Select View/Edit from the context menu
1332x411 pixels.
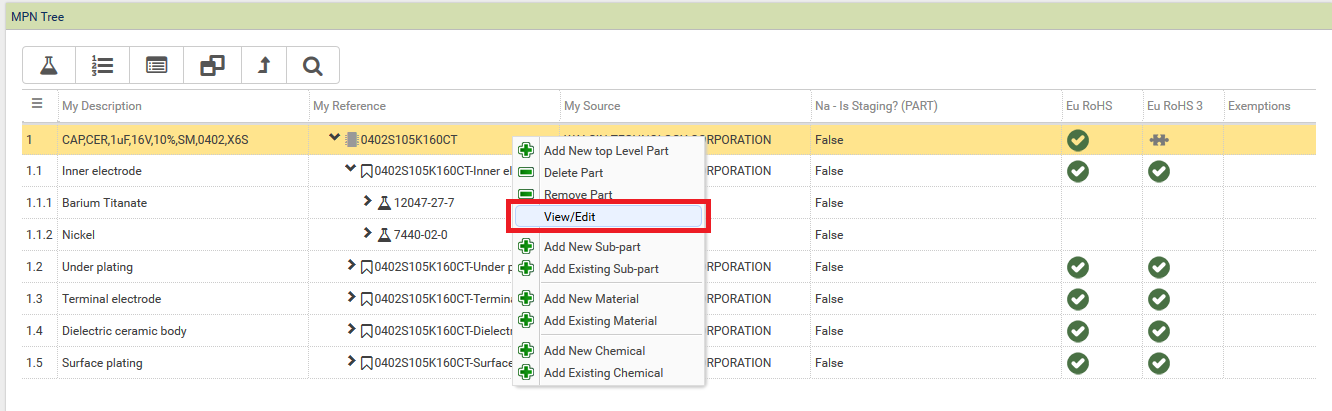(x=570, y=217)
